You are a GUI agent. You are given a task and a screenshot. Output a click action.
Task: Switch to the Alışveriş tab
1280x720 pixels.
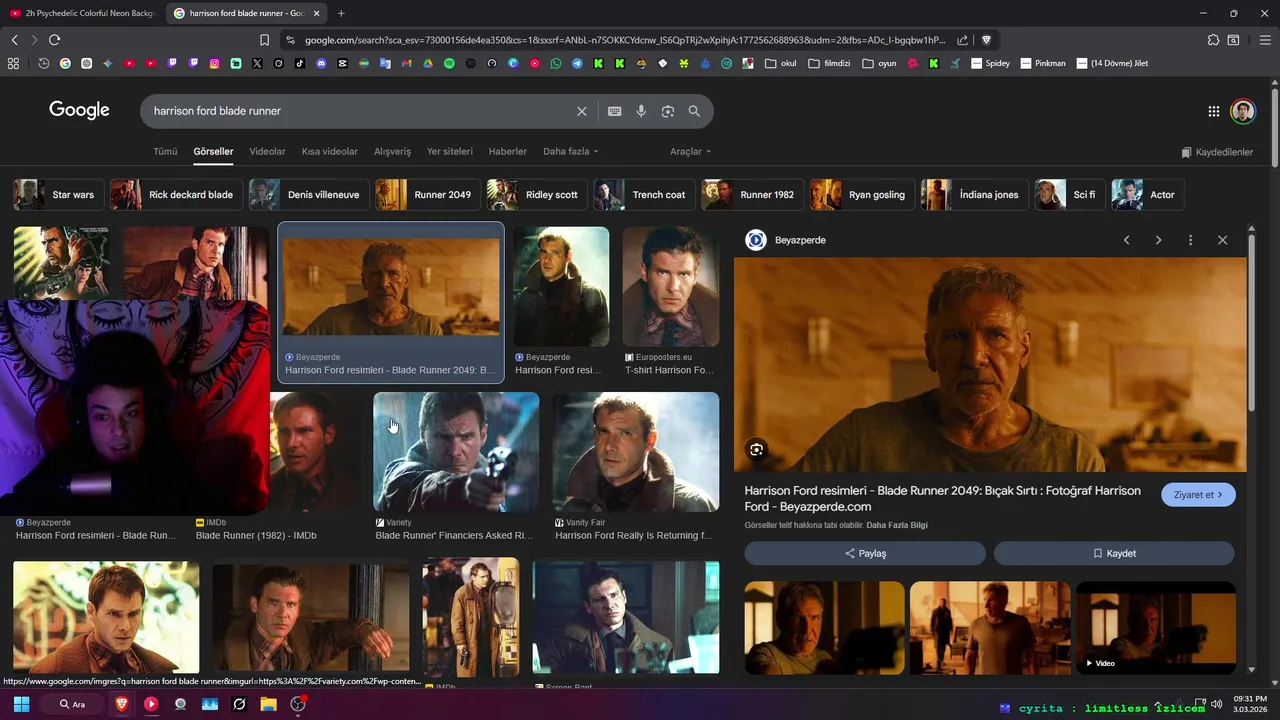pyautogui.click(x=392, y=151)
